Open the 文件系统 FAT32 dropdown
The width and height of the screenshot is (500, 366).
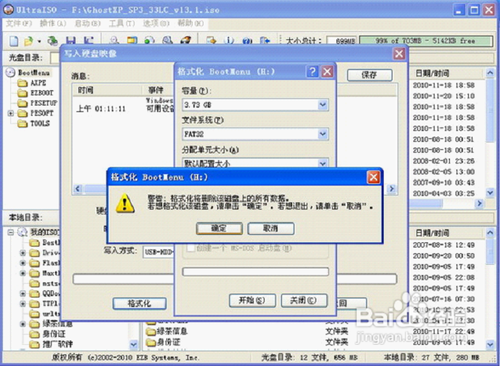pyautogui.click(x=255, y=134)
